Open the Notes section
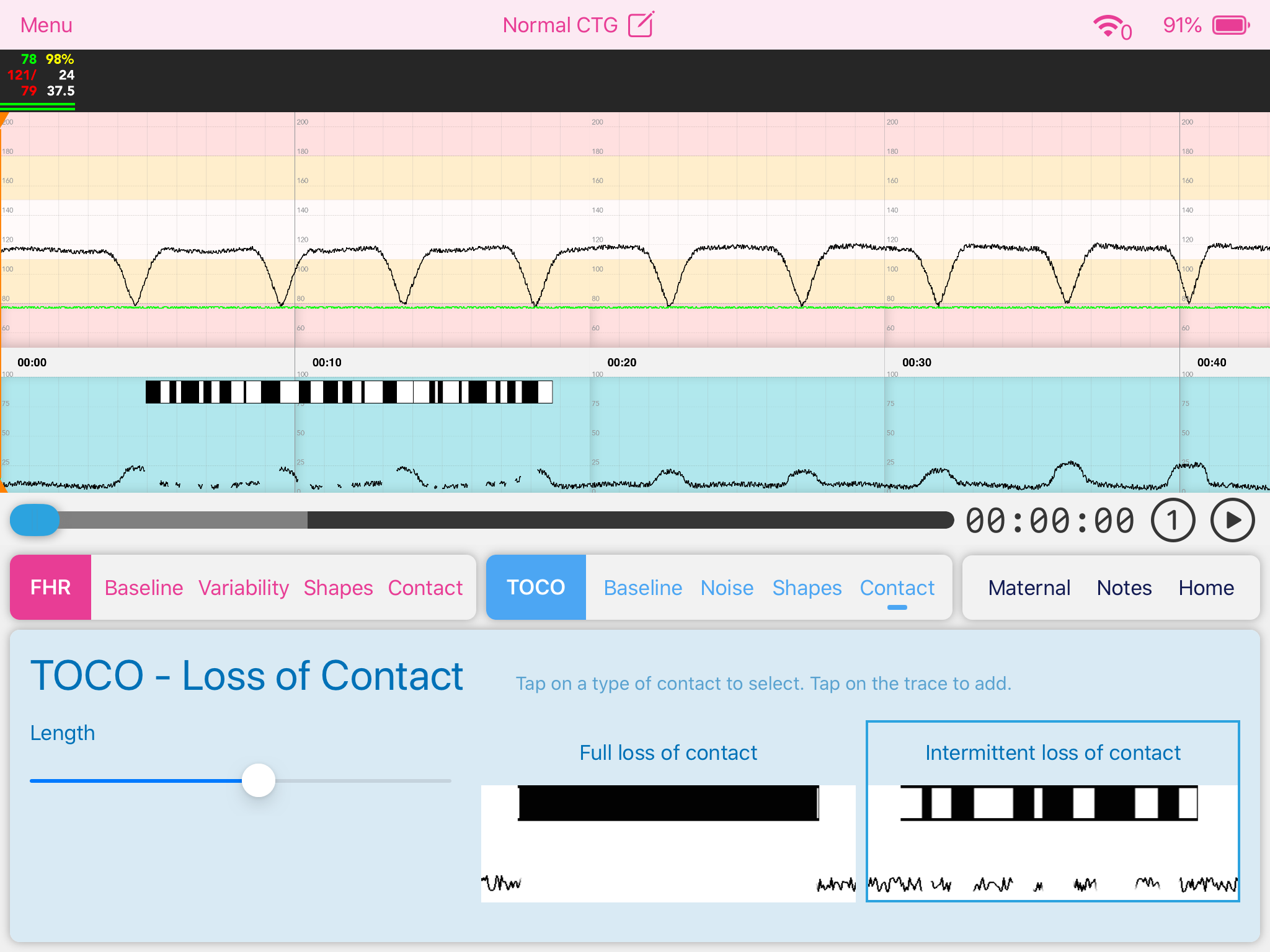 (x=1124, y=588)
